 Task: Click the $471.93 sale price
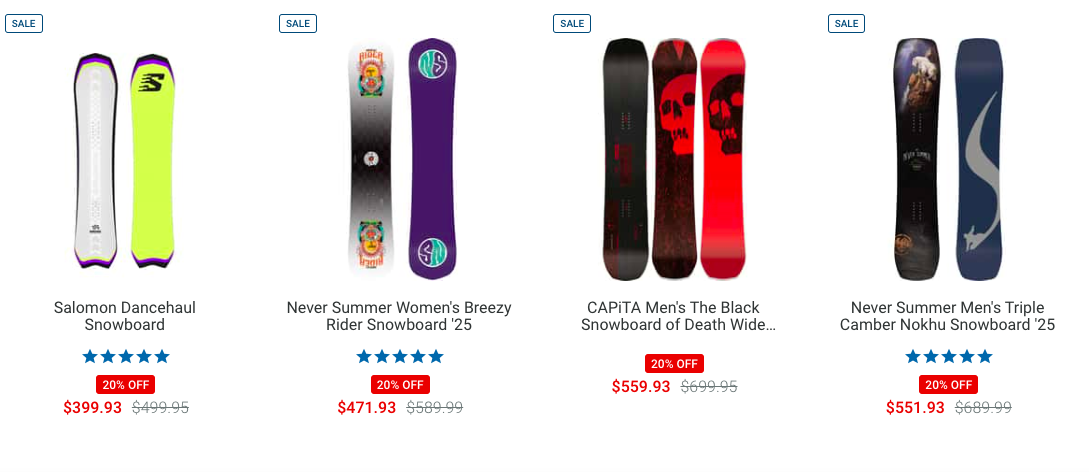(367, 408)
